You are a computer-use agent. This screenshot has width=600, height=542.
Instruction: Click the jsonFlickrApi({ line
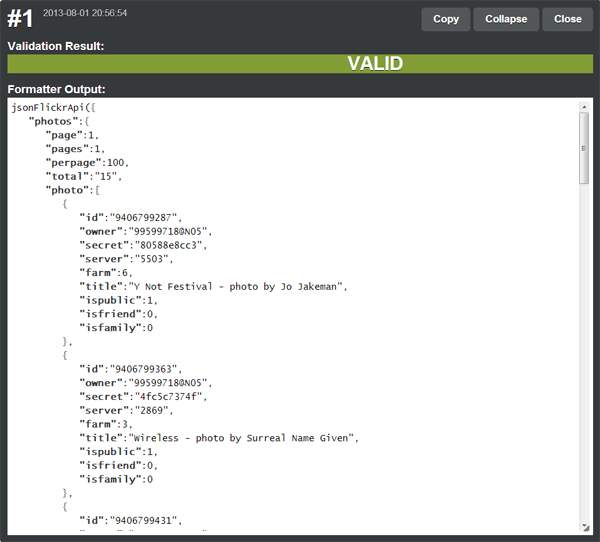click(53, 108)
